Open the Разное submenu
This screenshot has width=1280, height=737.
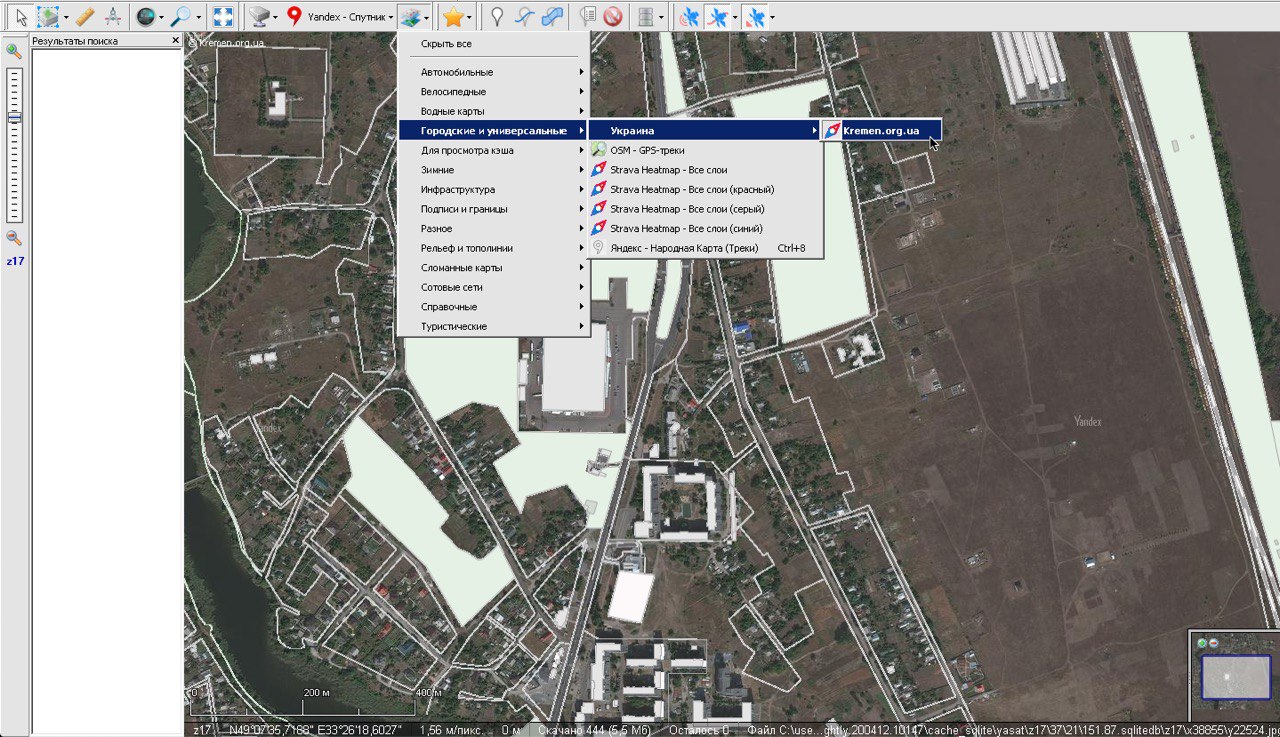point(494,228)
